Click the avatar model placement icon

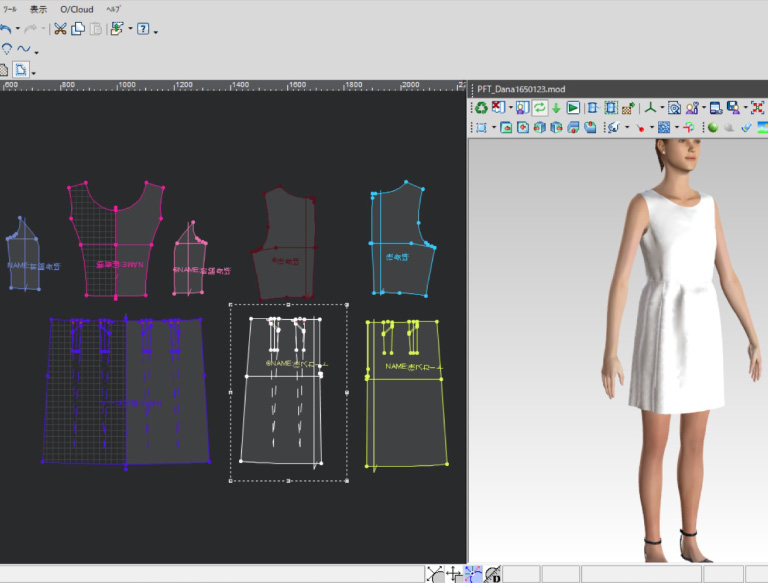[523, 107]
